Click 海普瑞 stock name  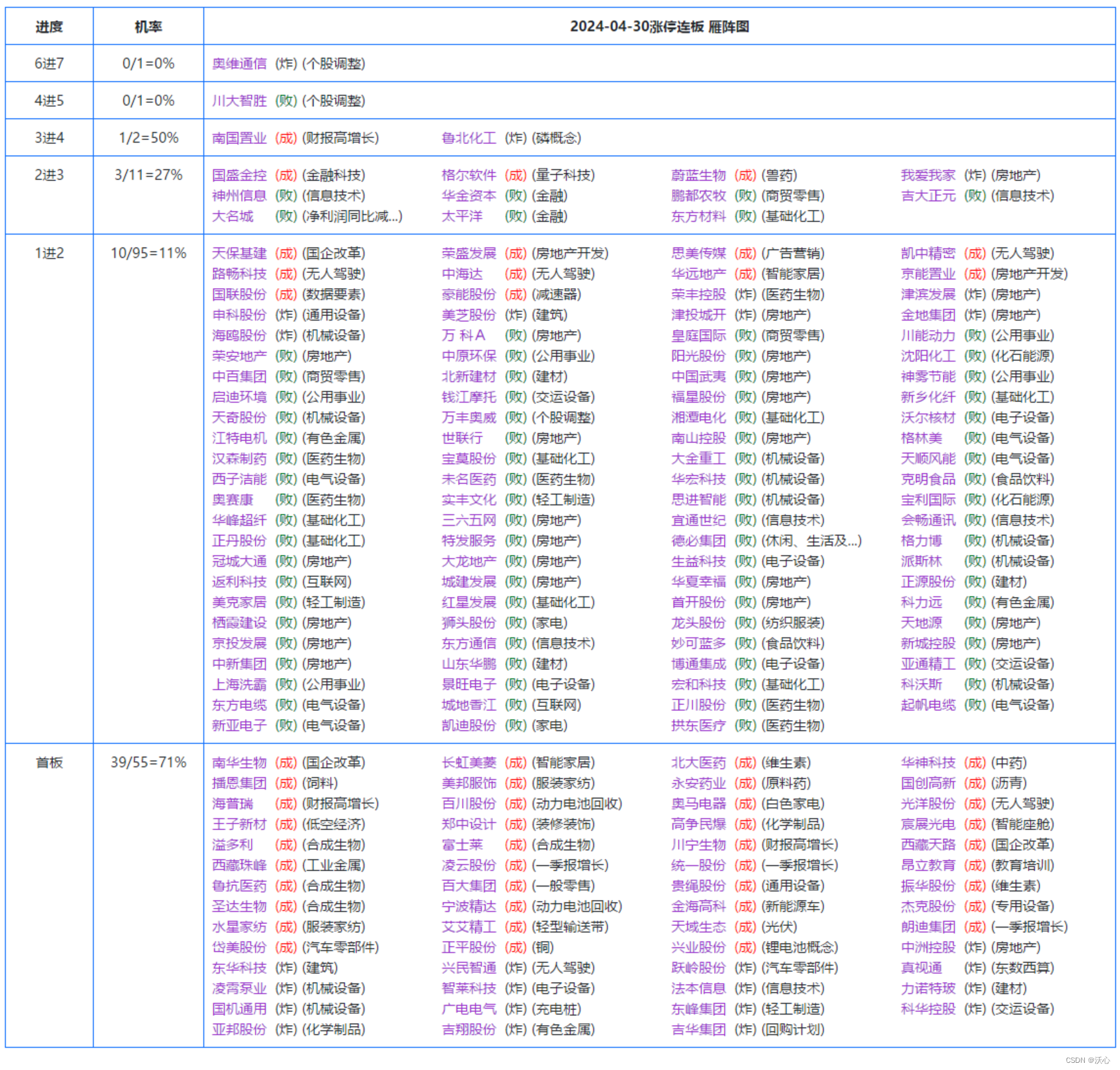click(233, 803)
